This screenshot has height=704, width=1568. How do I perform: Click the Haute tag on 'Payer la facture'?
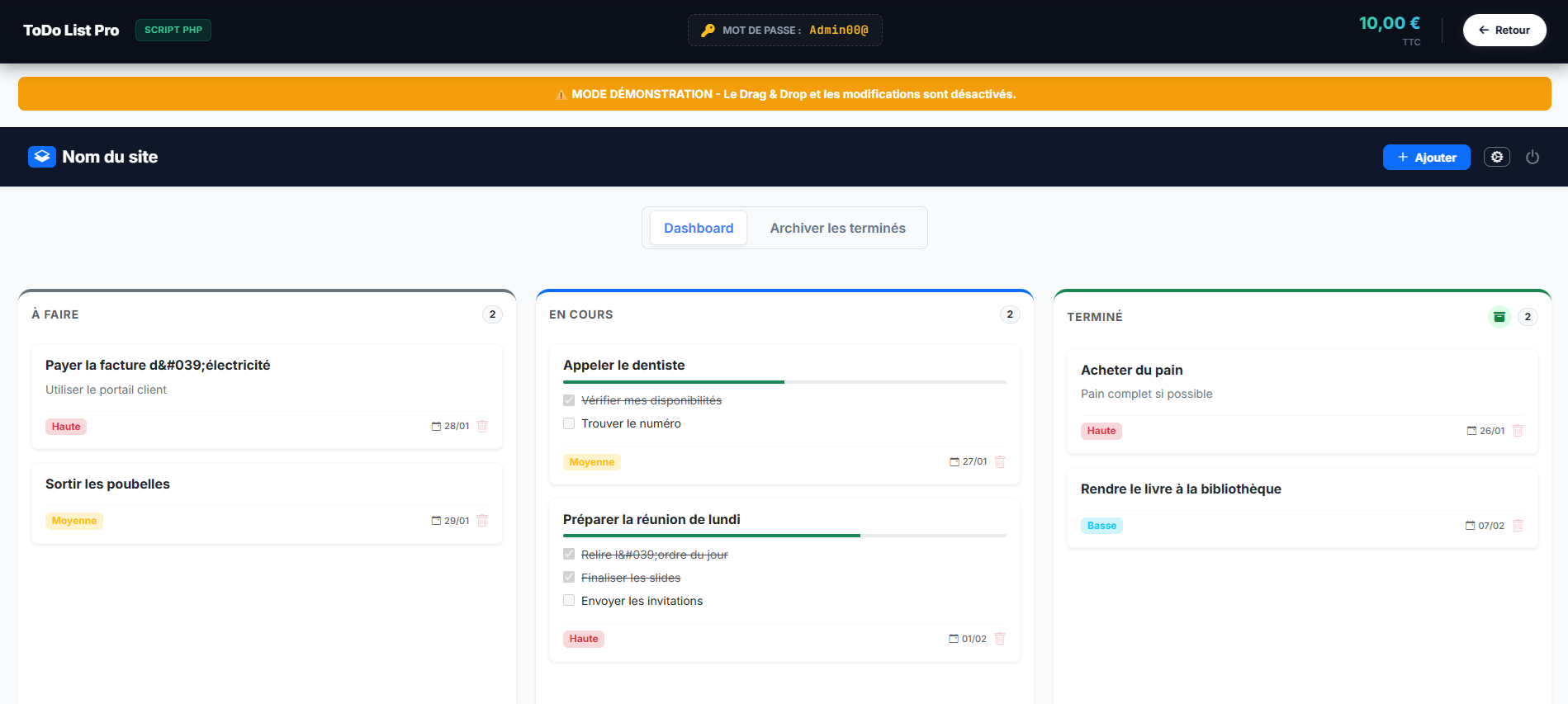click(66, 427)
